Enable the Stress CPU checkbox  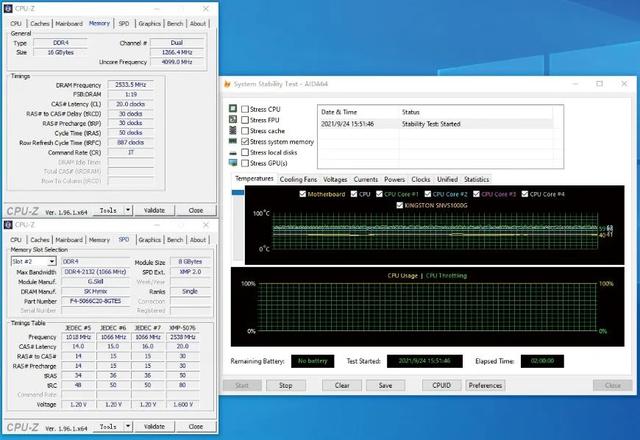pos(245,109)
